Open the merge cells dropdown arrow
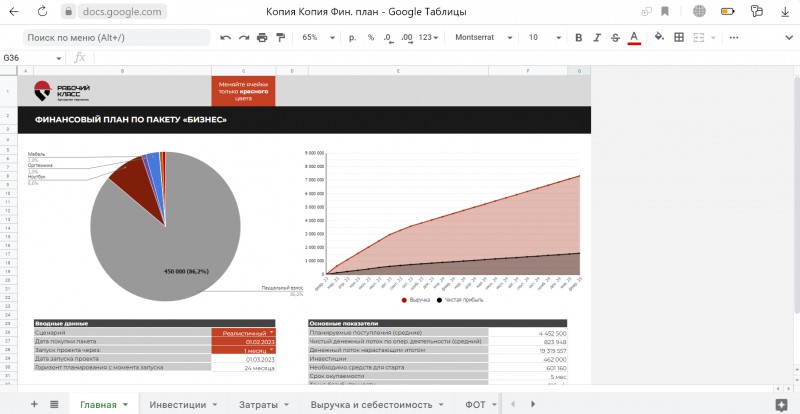The image size is (800, 414). point(713,37)
